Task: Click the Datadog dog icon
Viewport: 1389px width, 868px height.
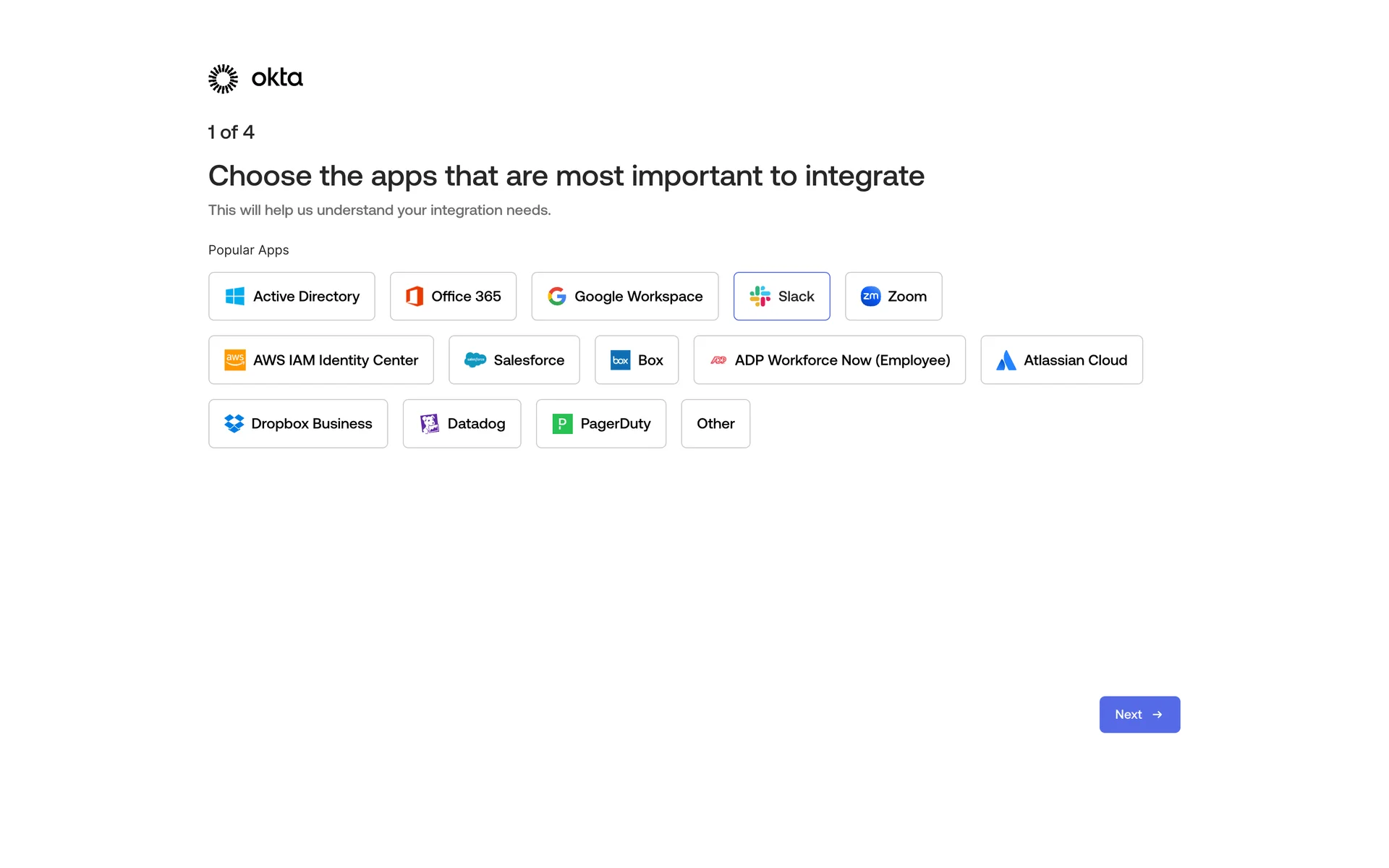Action: coord(430,424)
